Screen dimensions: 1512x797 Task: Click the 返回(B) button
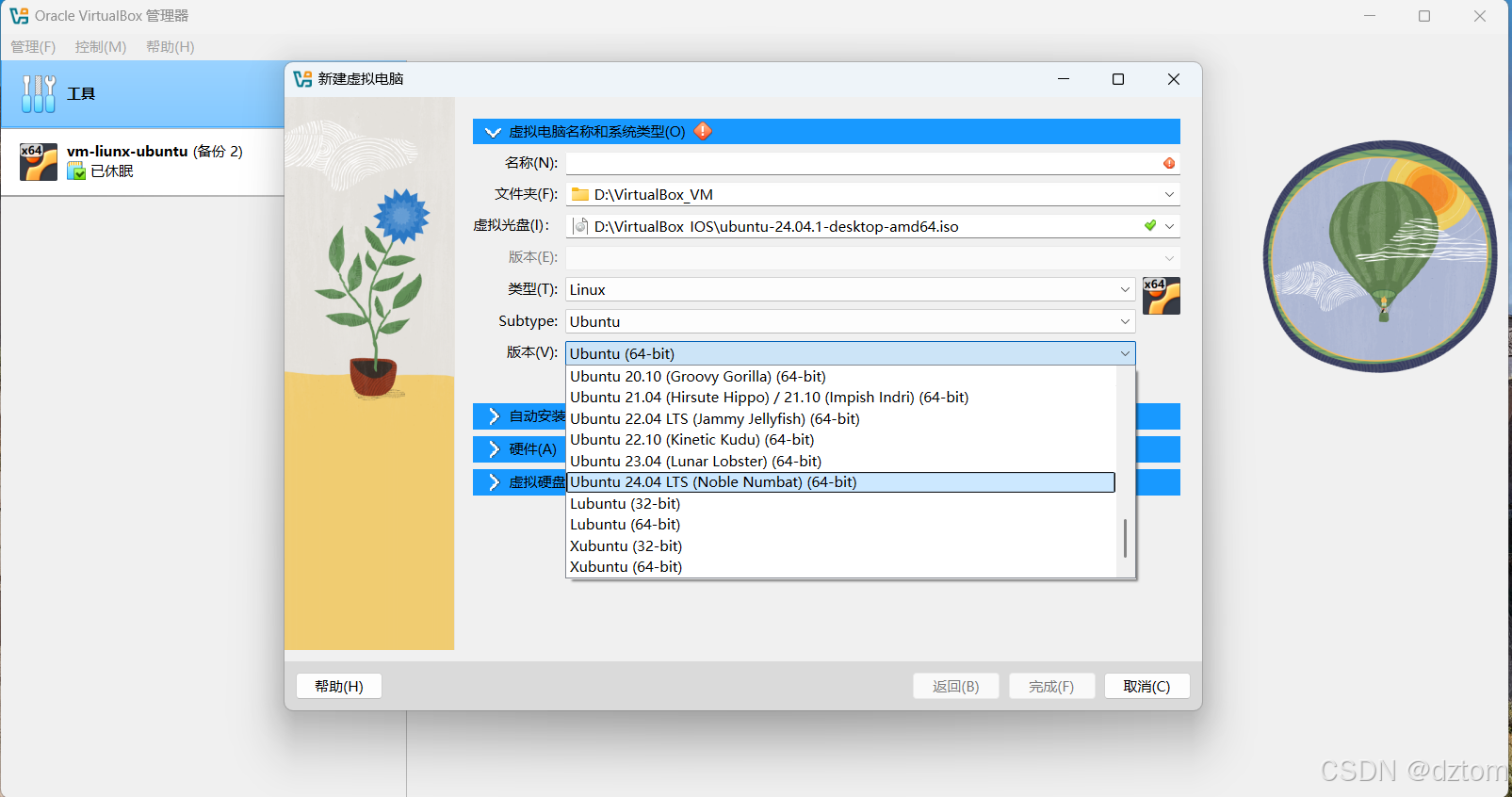point(956,686)
